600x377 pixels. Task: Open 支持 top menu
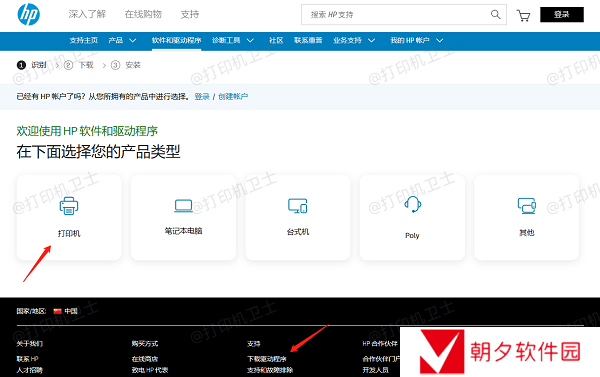pos(190,15)
